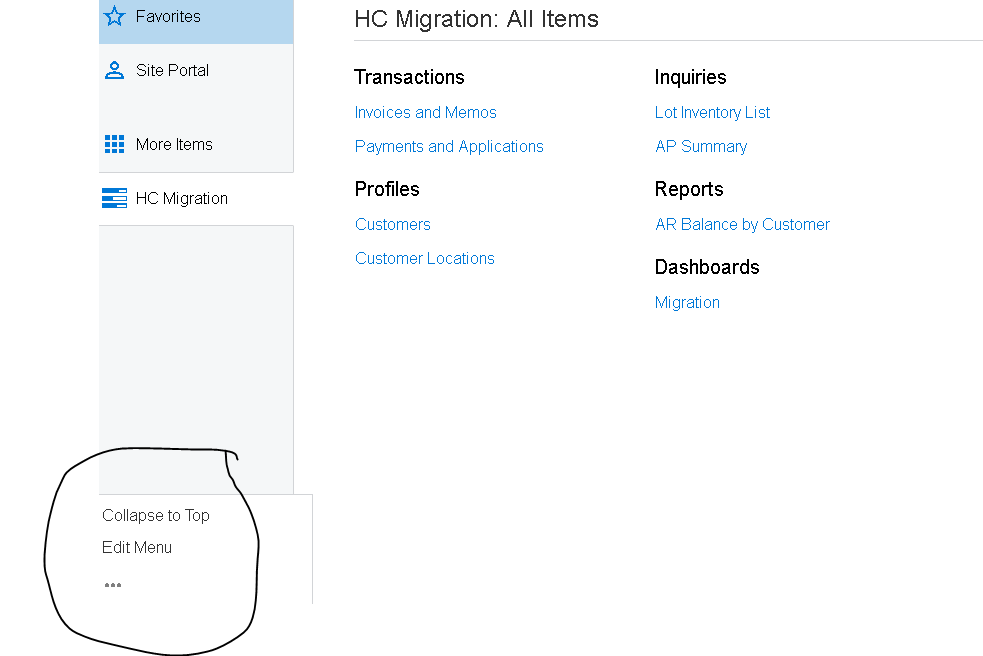Click the HC Migration: All Items heading
The width and height of the screenshot is (983, 656).
click(x=476, y=19)
